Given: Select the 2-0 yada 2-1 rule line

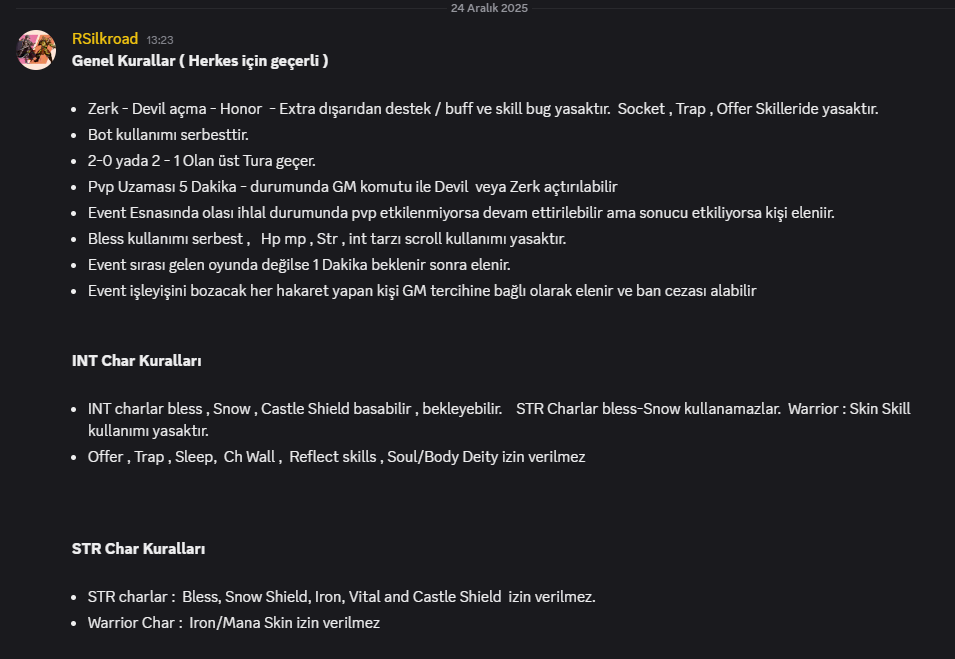Looking at the screenshot, I should (x=202, y=161).
